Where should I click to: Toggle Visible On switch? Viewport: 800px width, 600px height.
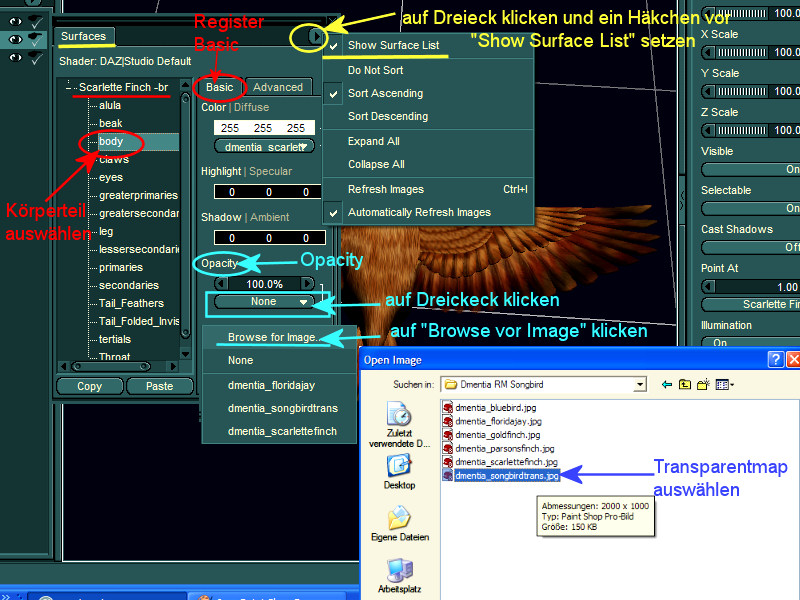pos(750,169)
